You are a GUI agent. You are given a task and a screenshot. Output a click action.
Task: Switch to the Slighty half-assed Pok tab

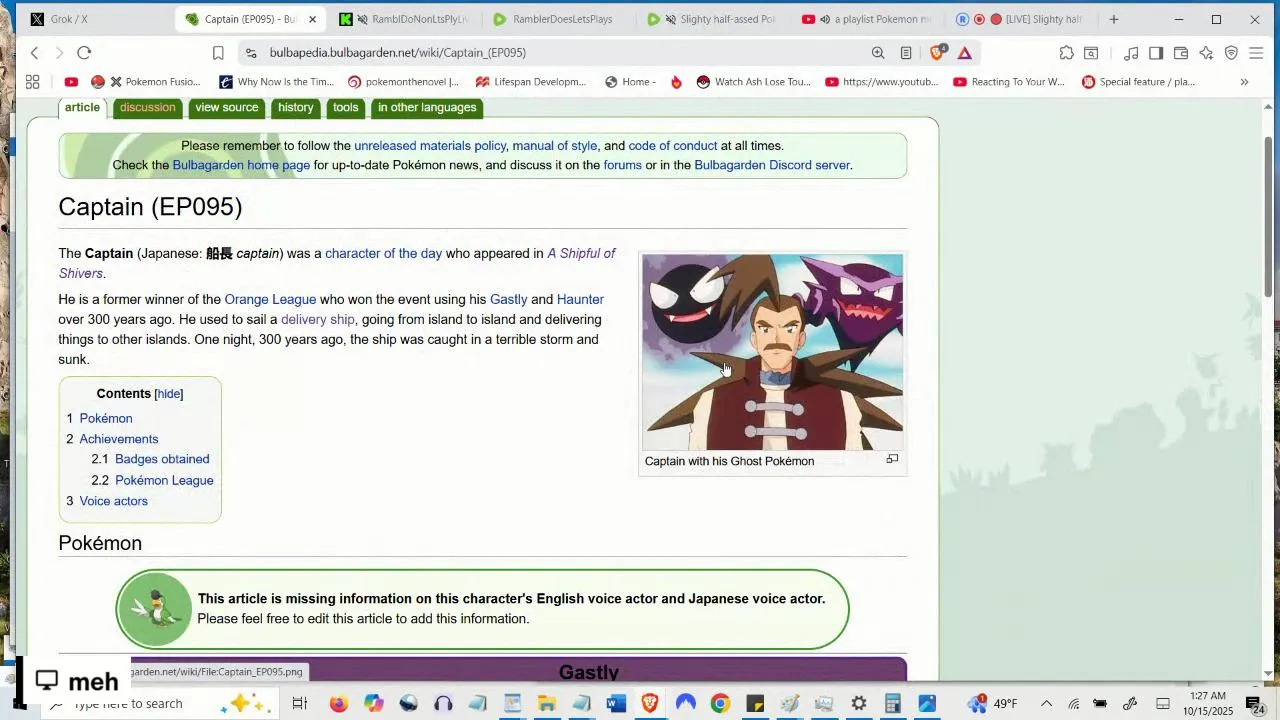(x=712, y=19)
